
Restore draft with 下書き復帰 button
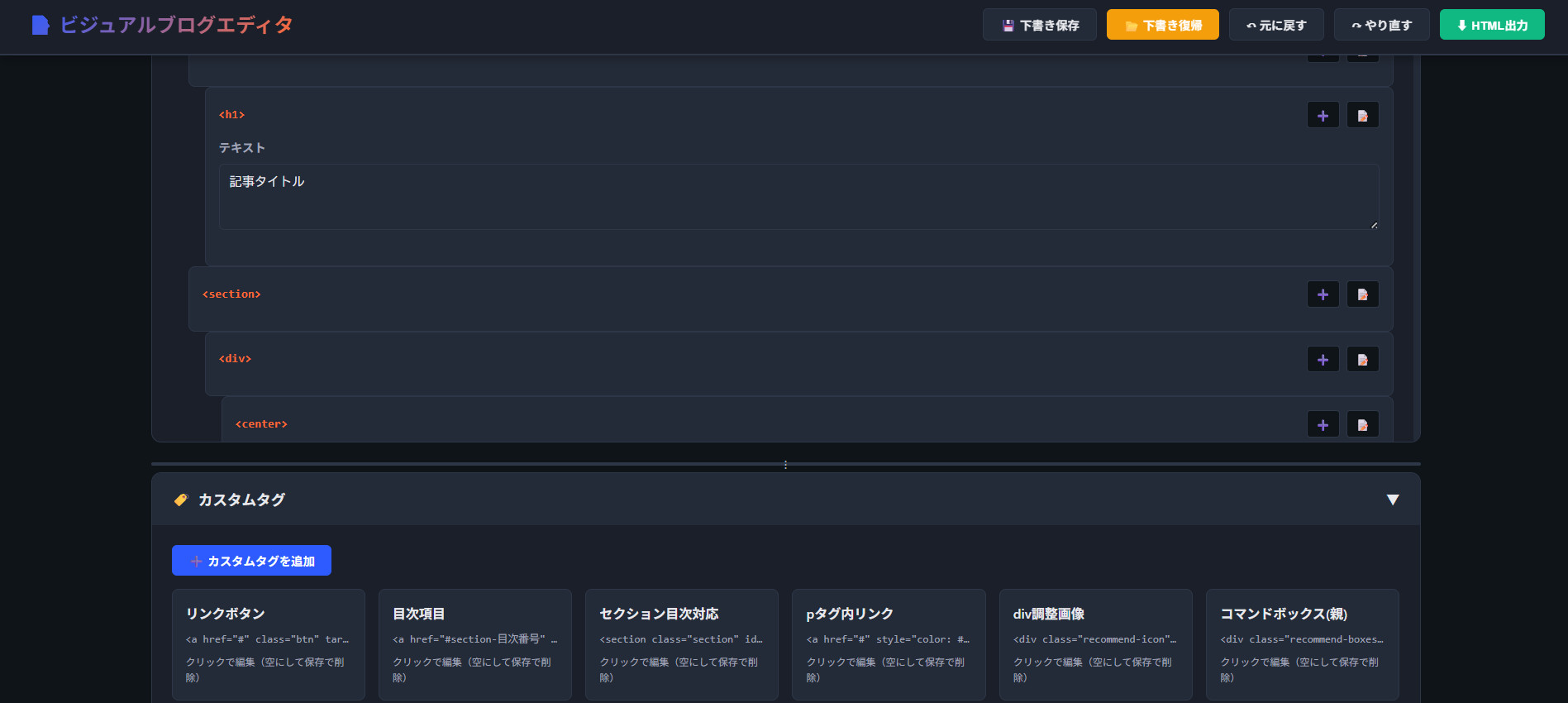tap(1162, 25)
